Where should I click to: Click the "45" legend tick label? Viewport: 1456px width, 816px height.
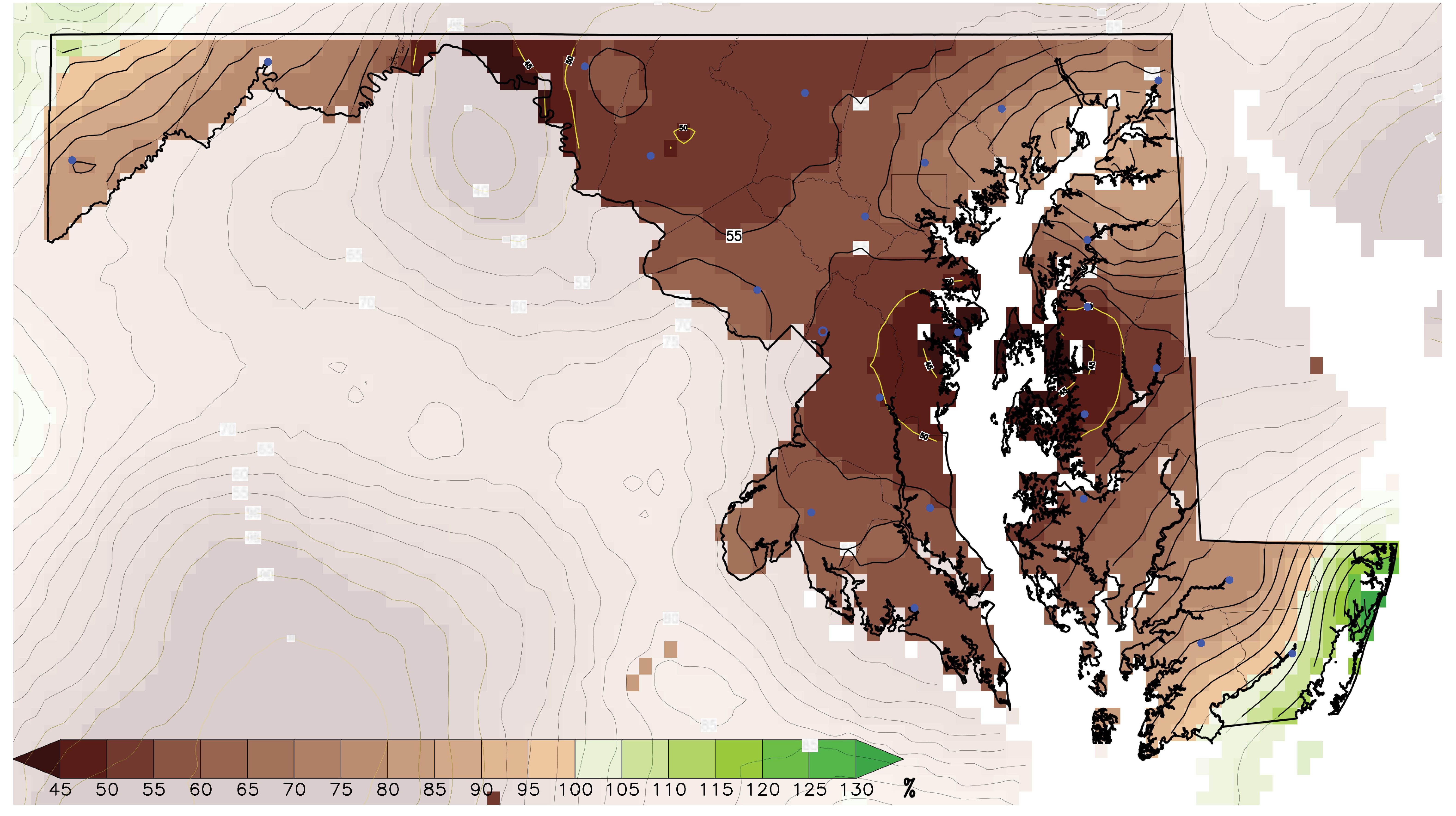(61, 789)
